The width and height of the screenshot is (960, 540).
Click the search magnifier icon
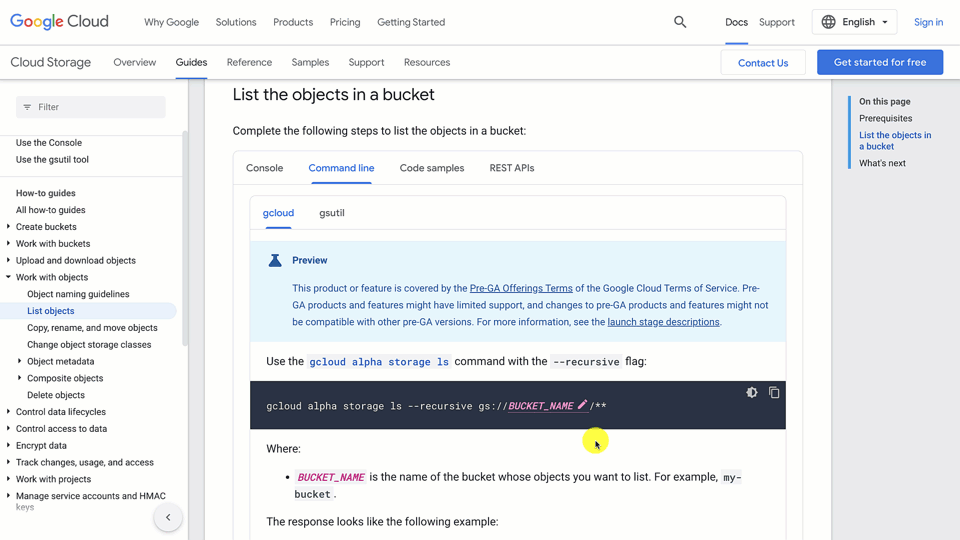(680, 22)
